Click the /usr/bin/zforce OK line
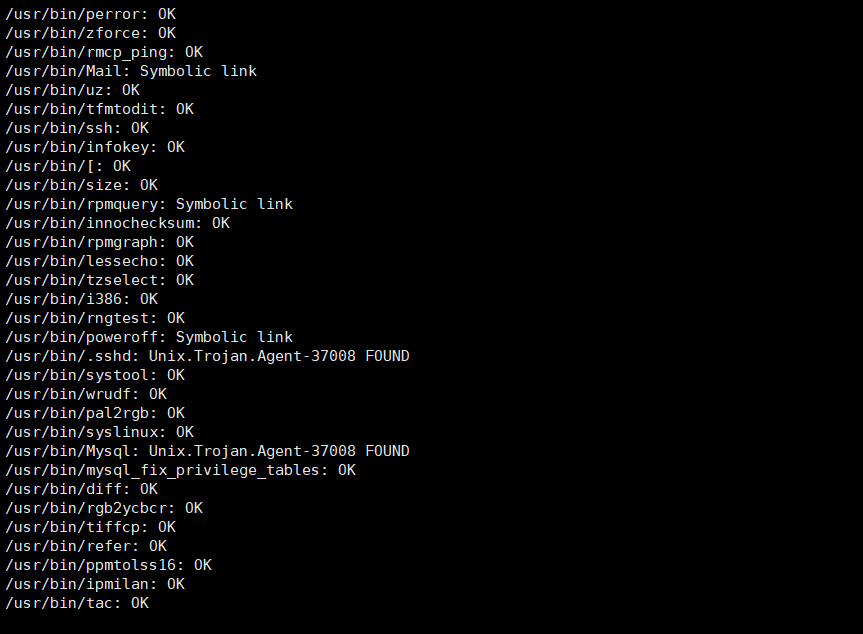Screen dimensions: 863x634 [91, 34]
